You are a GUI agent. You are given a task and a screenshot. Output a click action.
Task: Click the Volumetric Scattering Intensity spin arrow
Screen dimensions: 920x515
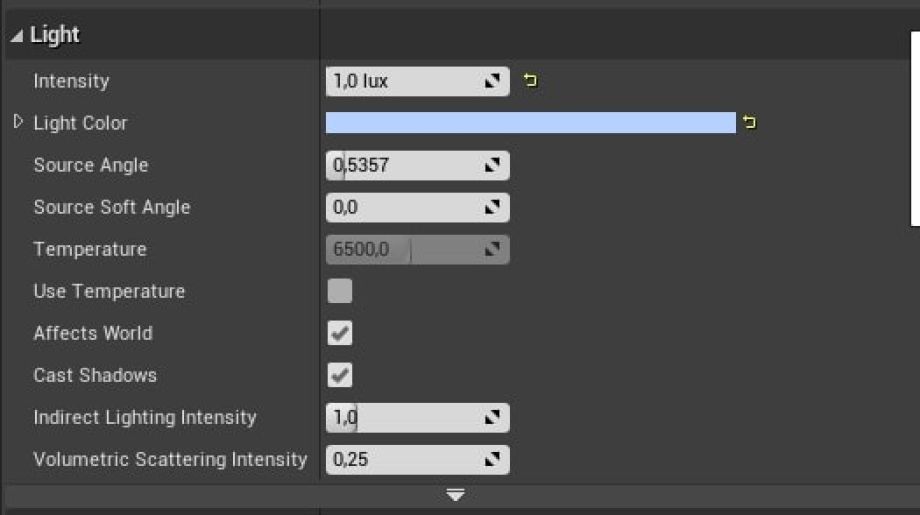491,459
